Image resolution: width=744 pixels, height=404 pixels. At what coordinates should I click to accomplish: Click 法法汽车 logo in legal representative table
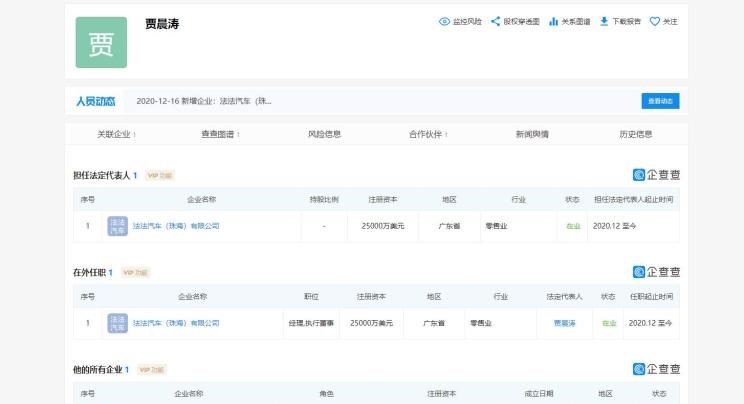pos(117,226)
